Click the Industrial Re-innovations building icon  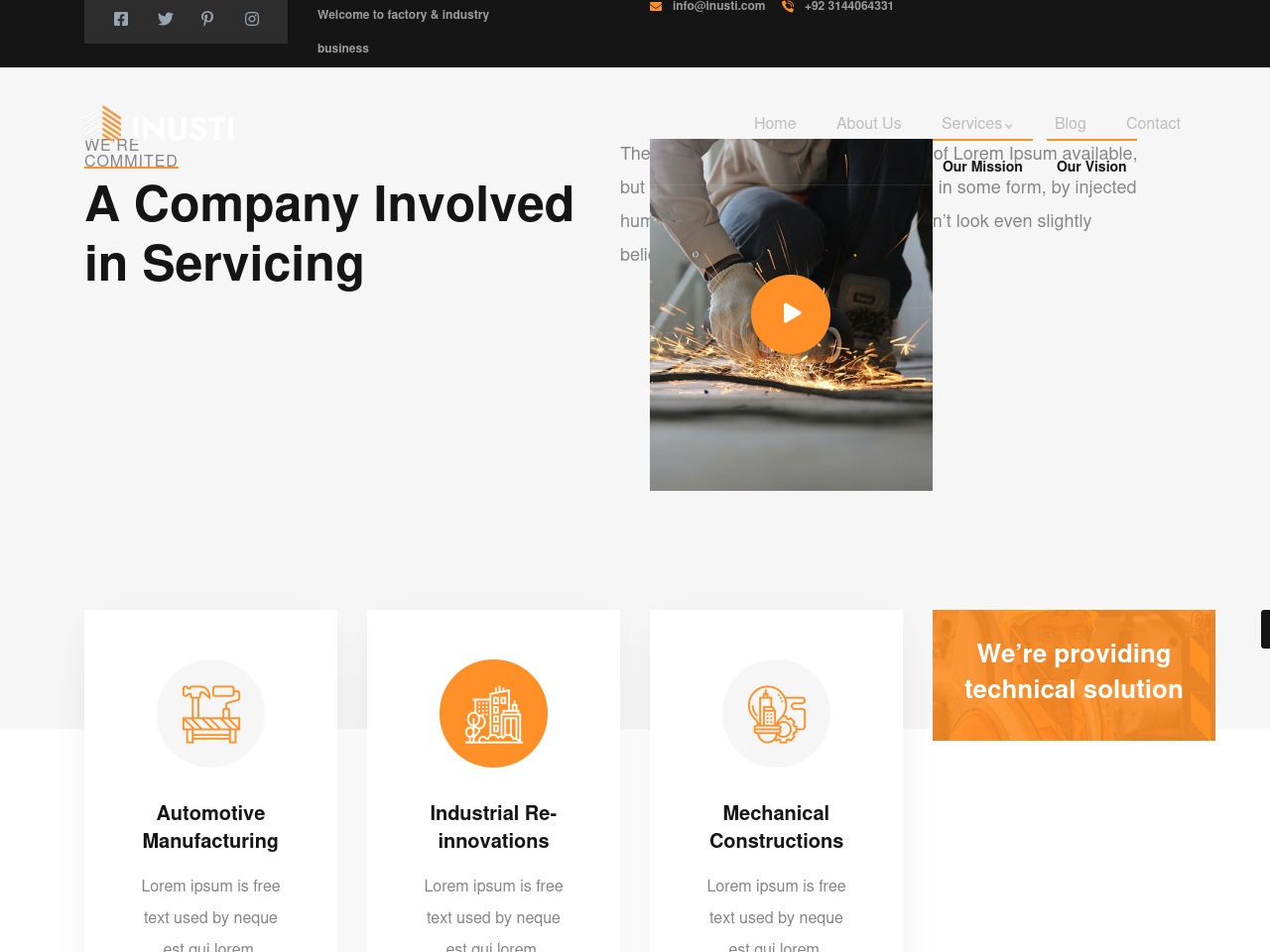tap(493, 714)
